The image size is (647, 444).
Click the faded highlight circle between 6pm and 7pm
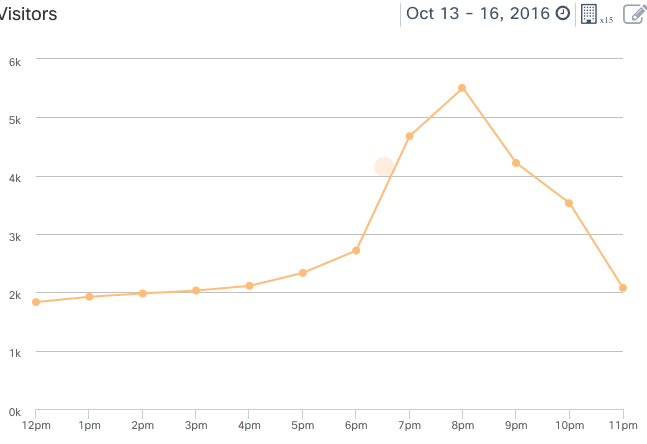384,167
